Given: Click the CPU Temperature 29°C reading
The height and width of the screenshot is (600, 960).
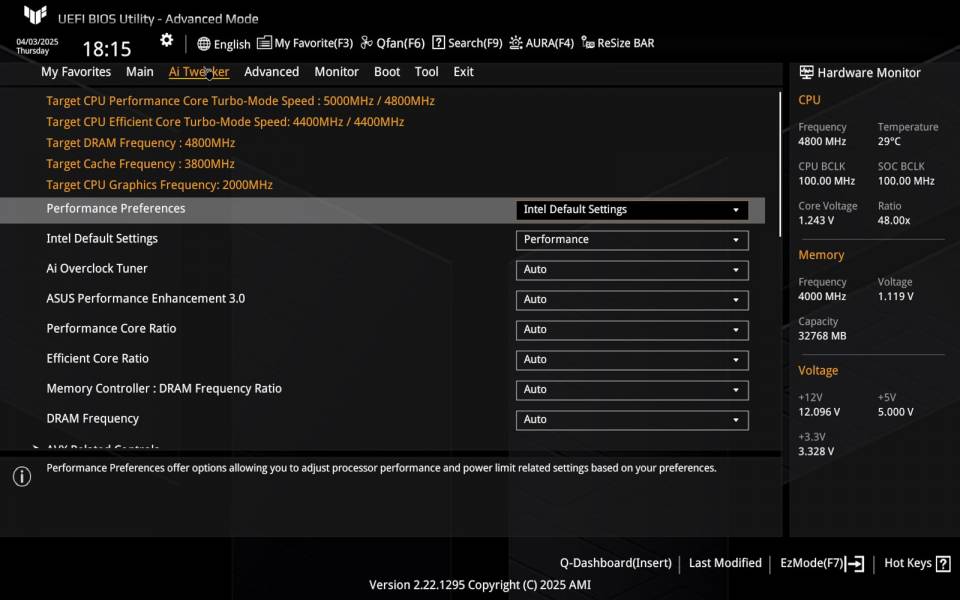Looking at the screenshot, I should pyautogui.click(x=889, y=141).
